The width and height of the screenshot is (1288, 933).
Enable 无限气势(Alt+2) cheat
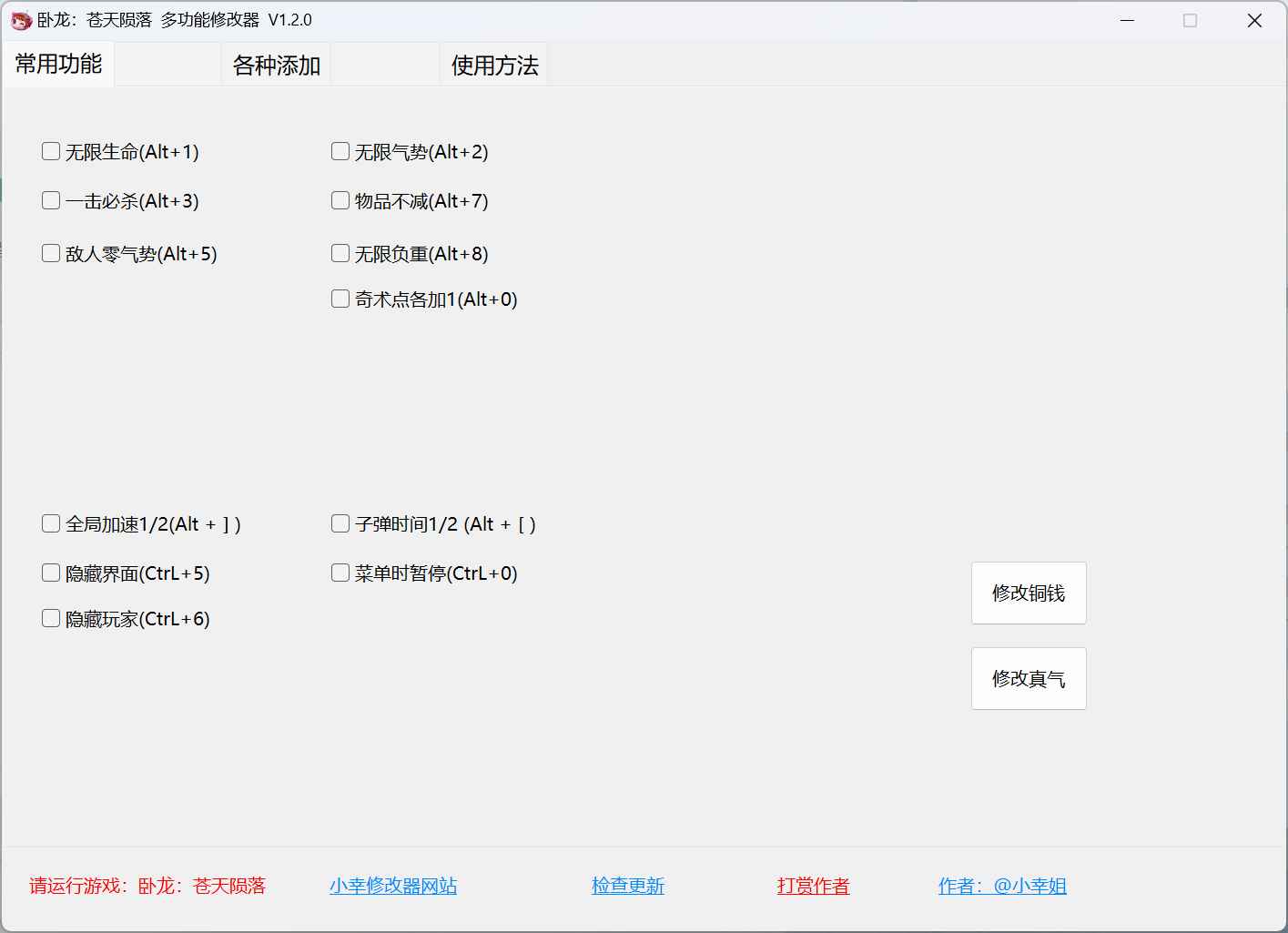click(x=340, y=151)
